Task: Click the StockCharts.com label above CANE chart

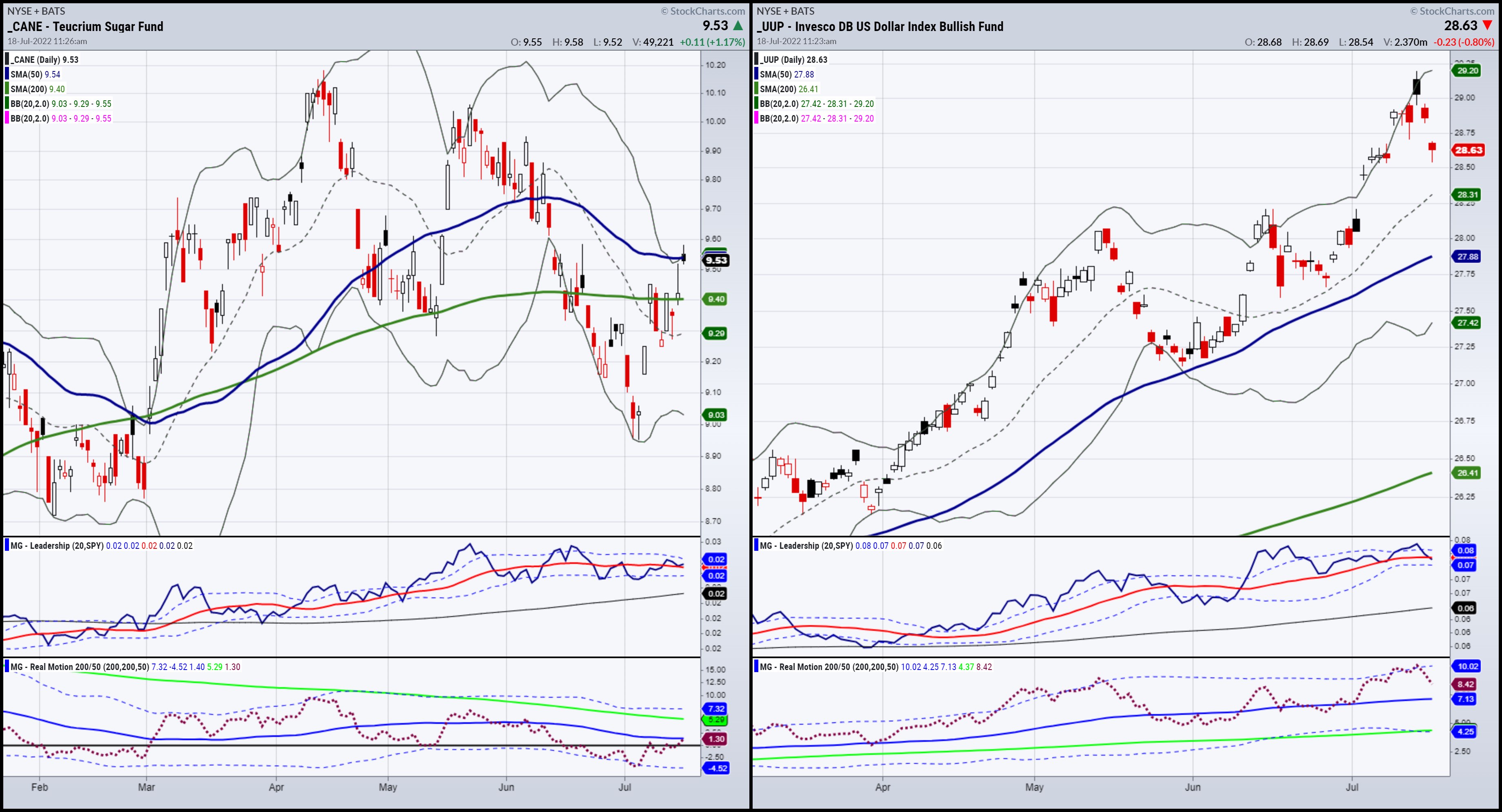Action: click(702, 11)
